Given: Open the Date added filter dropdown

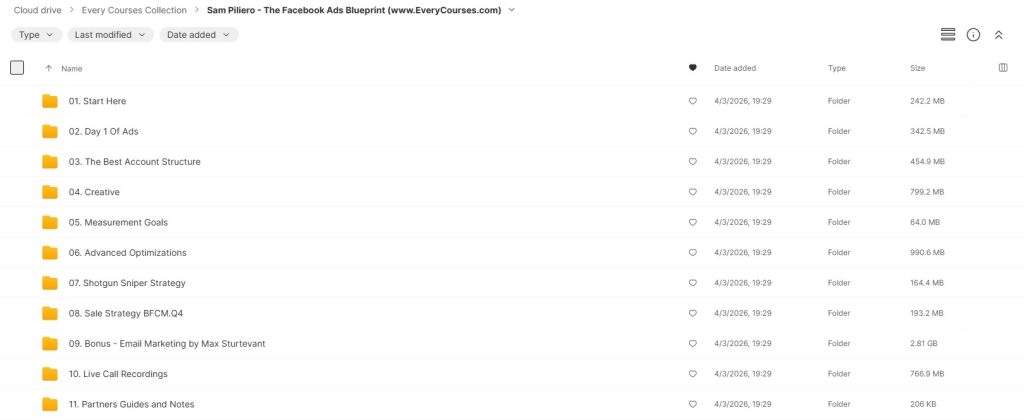Looking at the screenshot, I should pos(198,35).
